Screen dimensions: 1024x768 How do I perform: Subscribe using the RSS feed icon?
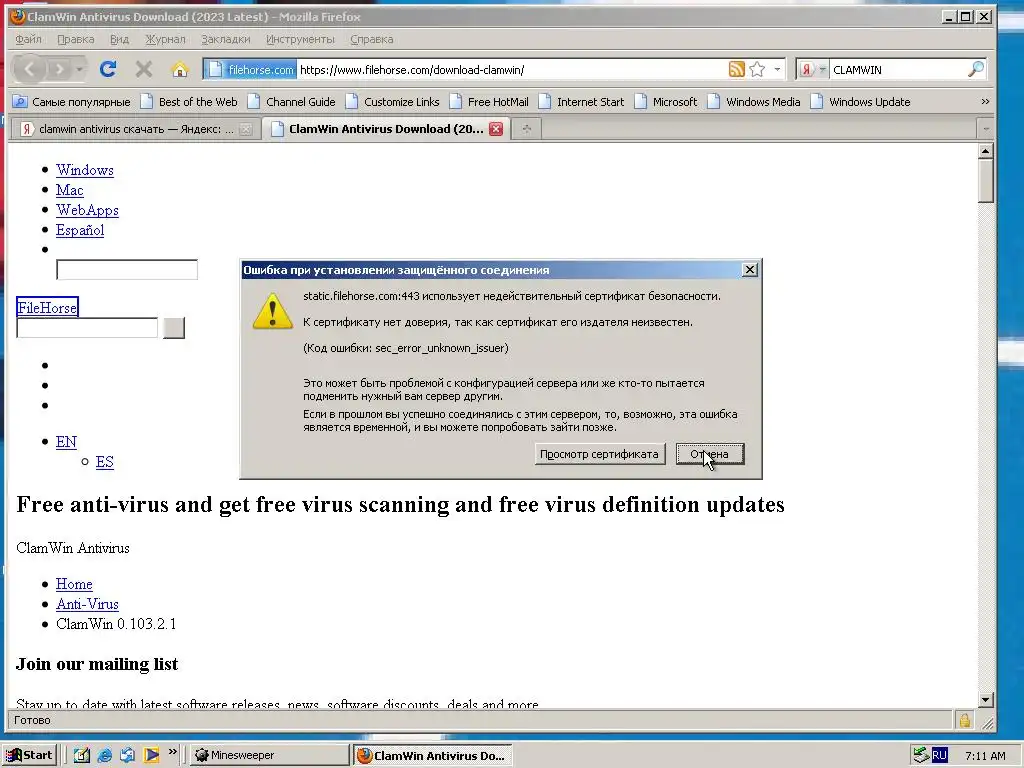point(736,69)
